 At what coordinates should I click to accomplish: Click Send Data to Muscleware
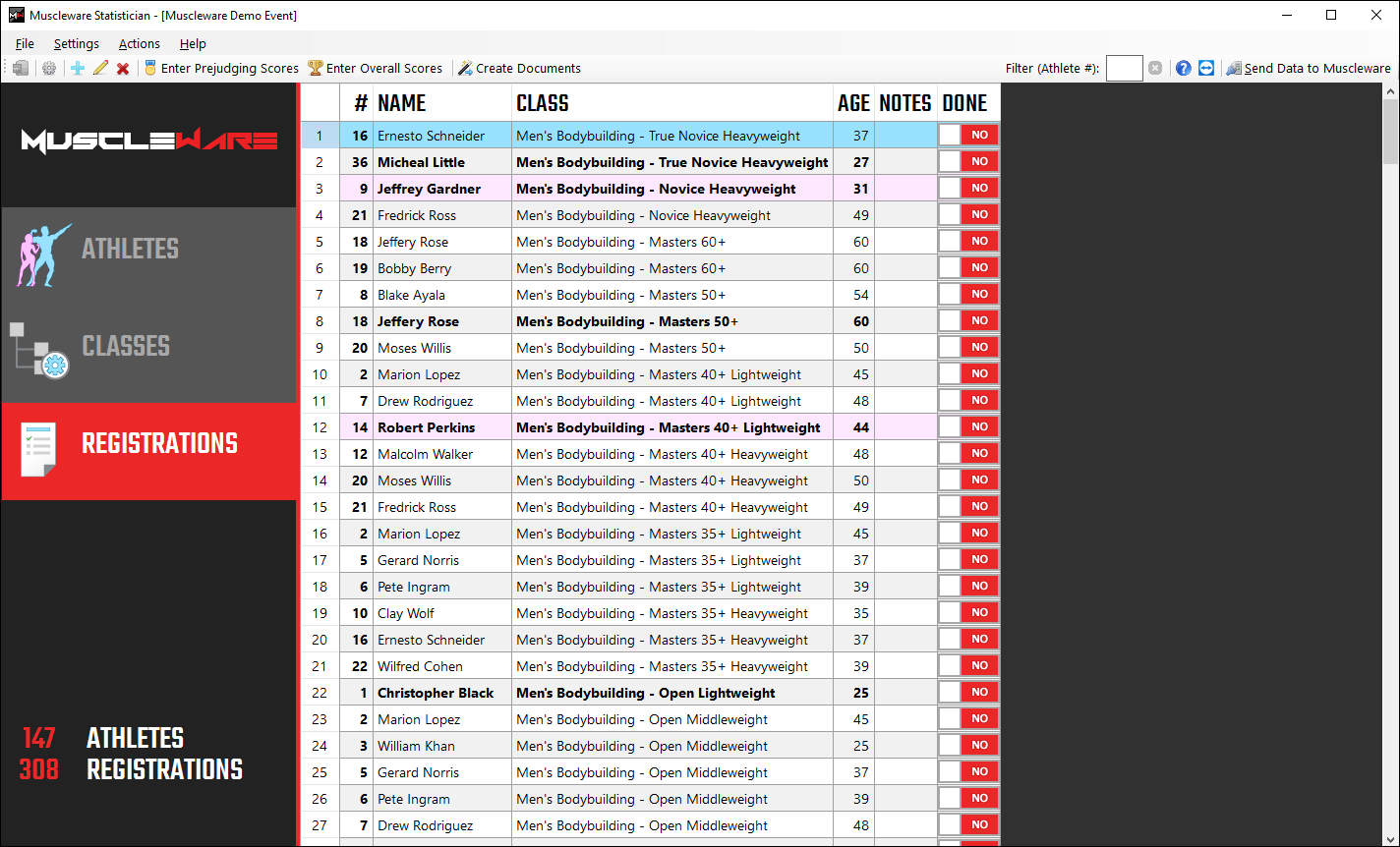[x=1309, y=69]
